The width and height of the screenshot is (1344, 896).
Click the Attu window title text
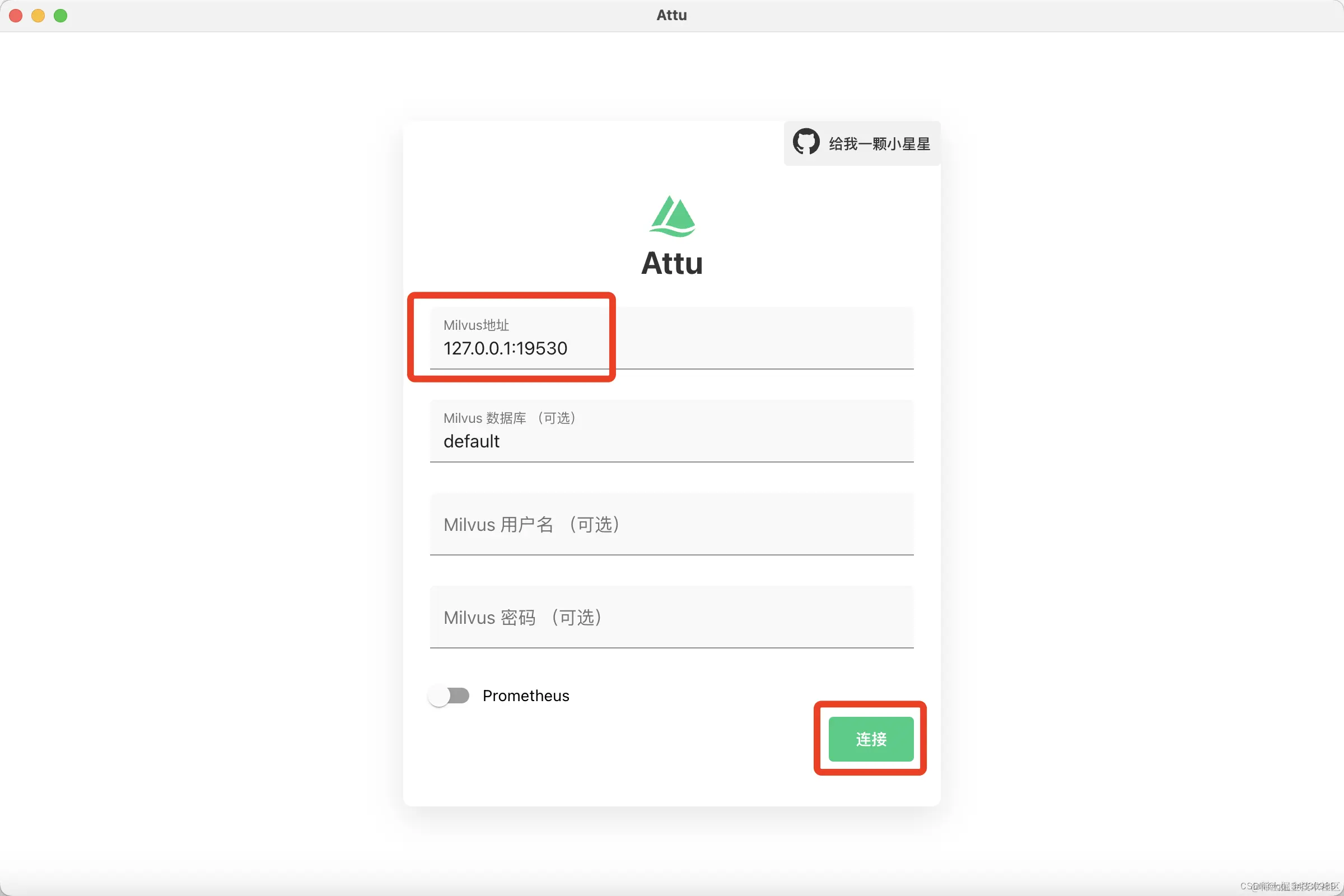click(671, 15)
